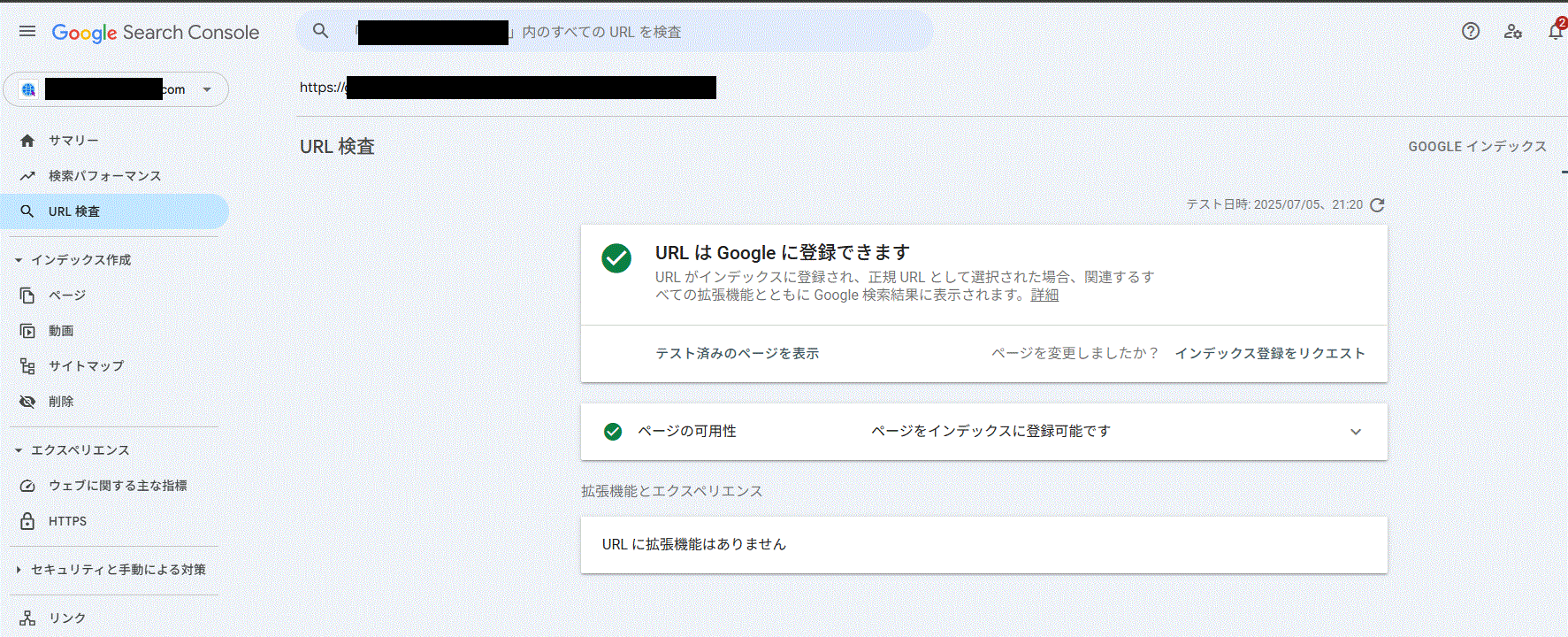Screen dimensions: 1568x637
Task: Click the video icon beside 動画
Action: pyautogui.click(x=27, y=331)
